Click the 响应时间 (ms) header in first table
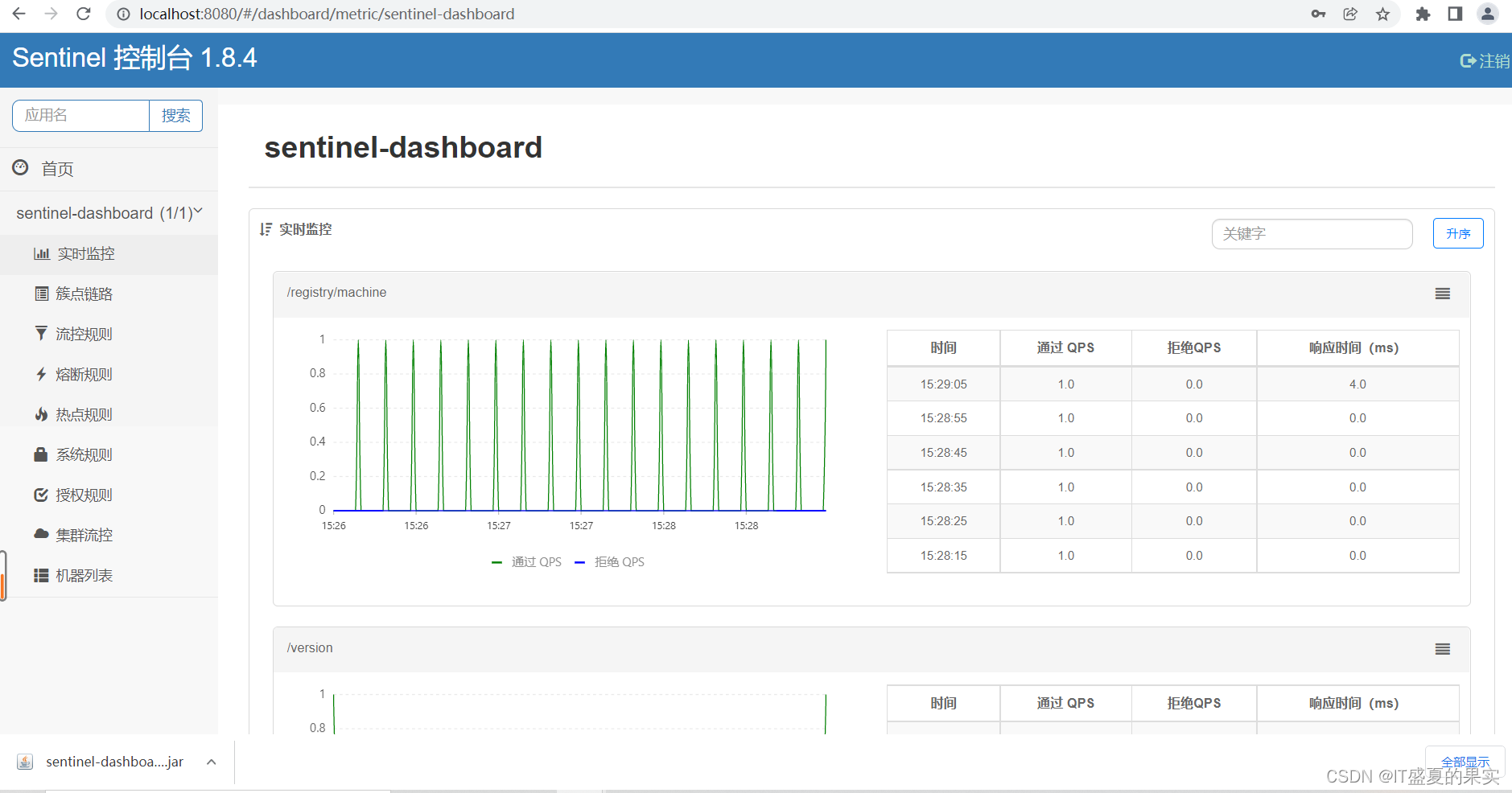This screenshot has height=793, width=1512. 1358,347
